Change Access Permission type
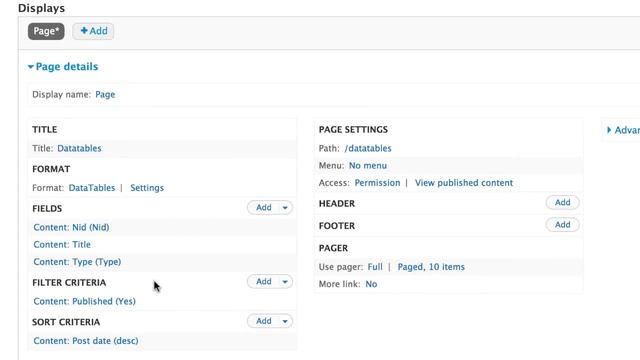This screenshot has height=360, width=640. click(378, 183)
